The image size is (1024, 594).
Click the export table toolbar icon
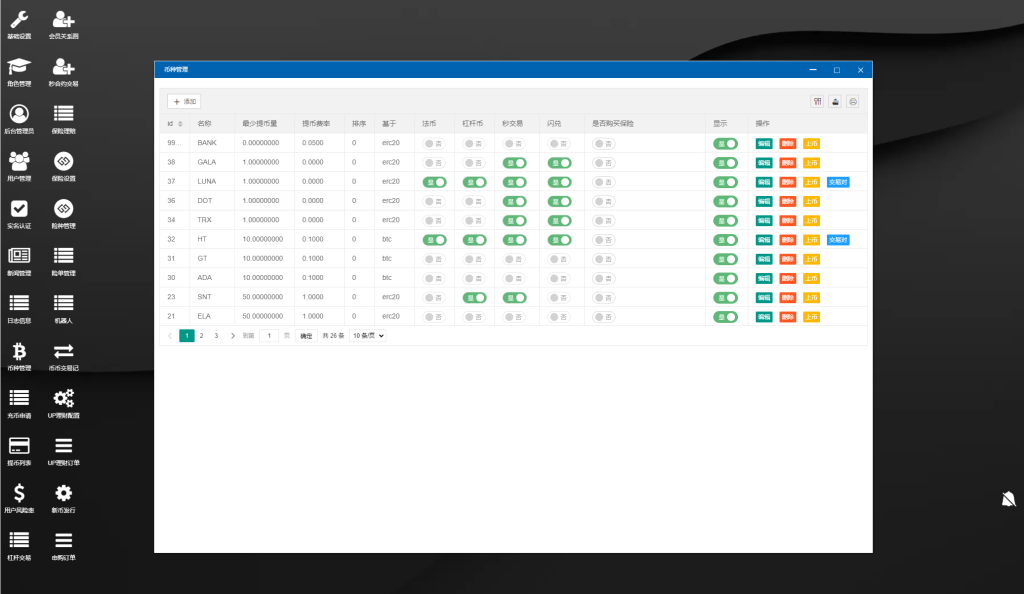[x=835, y=101]
